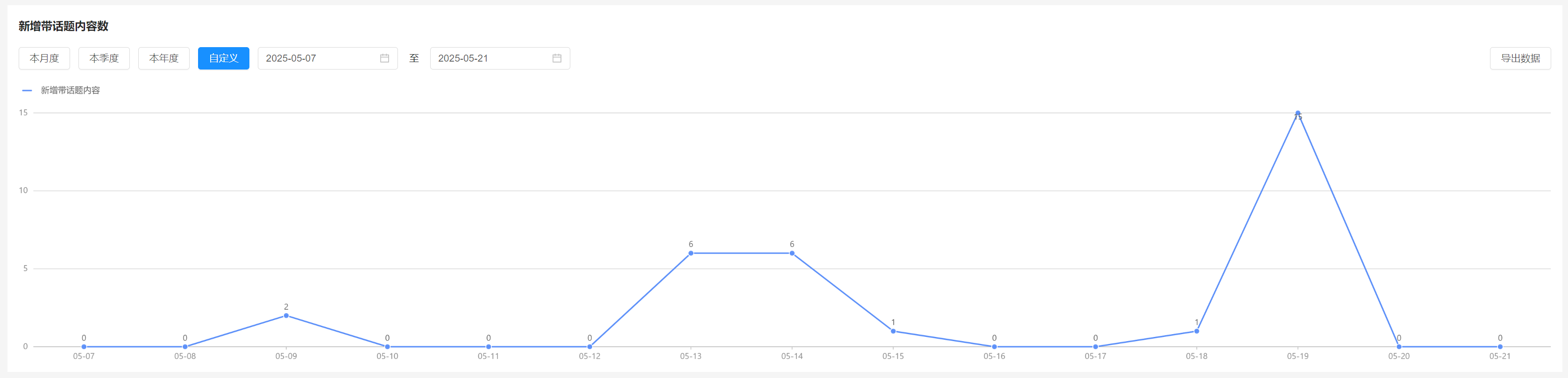Click the 05-19 peak data point
The width and height of the screenshot is (1568, 378).
click(x=1297, y=113)
